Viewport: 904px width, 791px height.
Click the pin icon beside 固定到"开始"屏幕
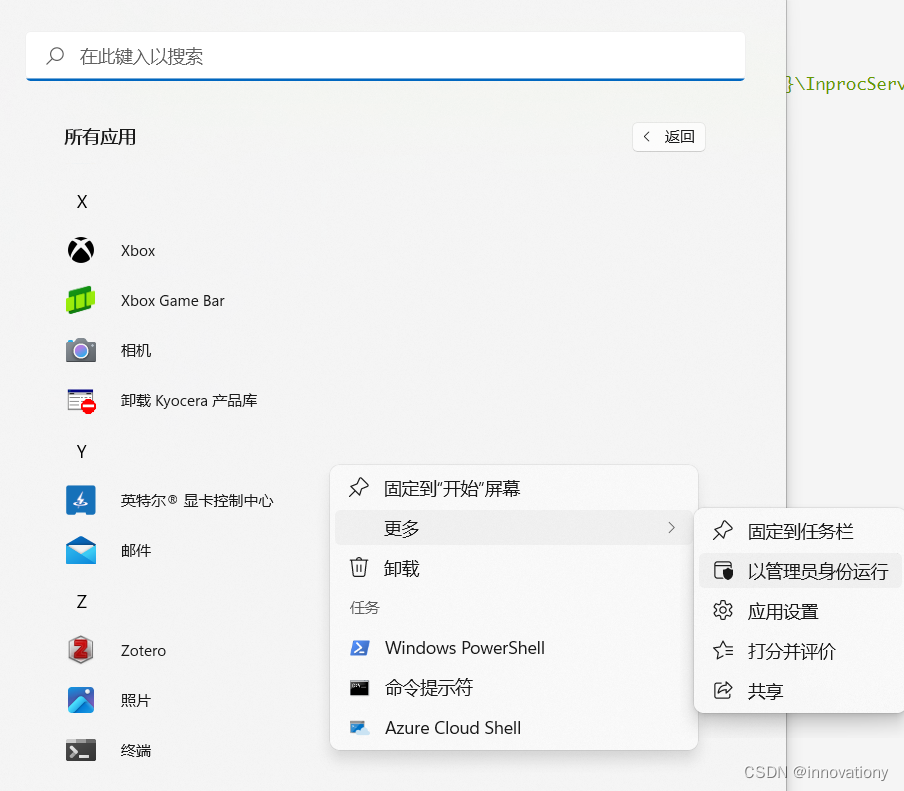pyautogui.click(x=359, y=488)
